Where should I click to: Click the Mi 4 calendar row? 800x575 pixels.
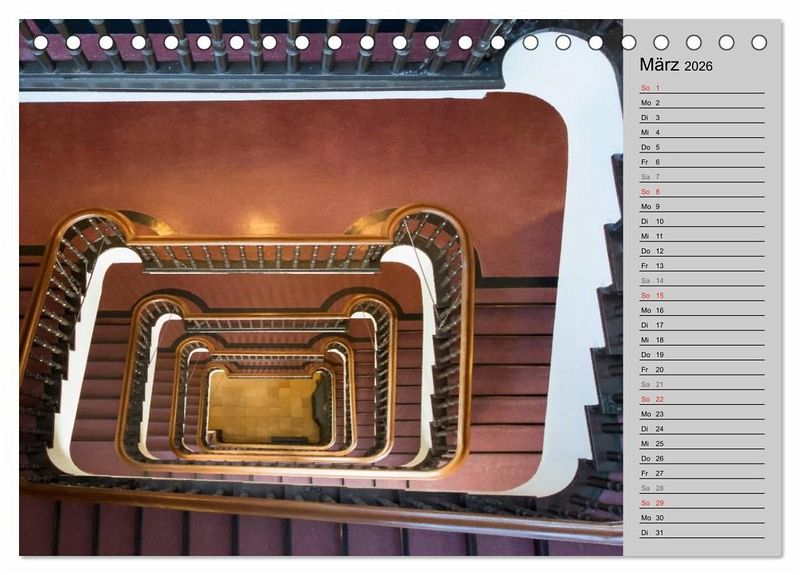pos(700,132)
